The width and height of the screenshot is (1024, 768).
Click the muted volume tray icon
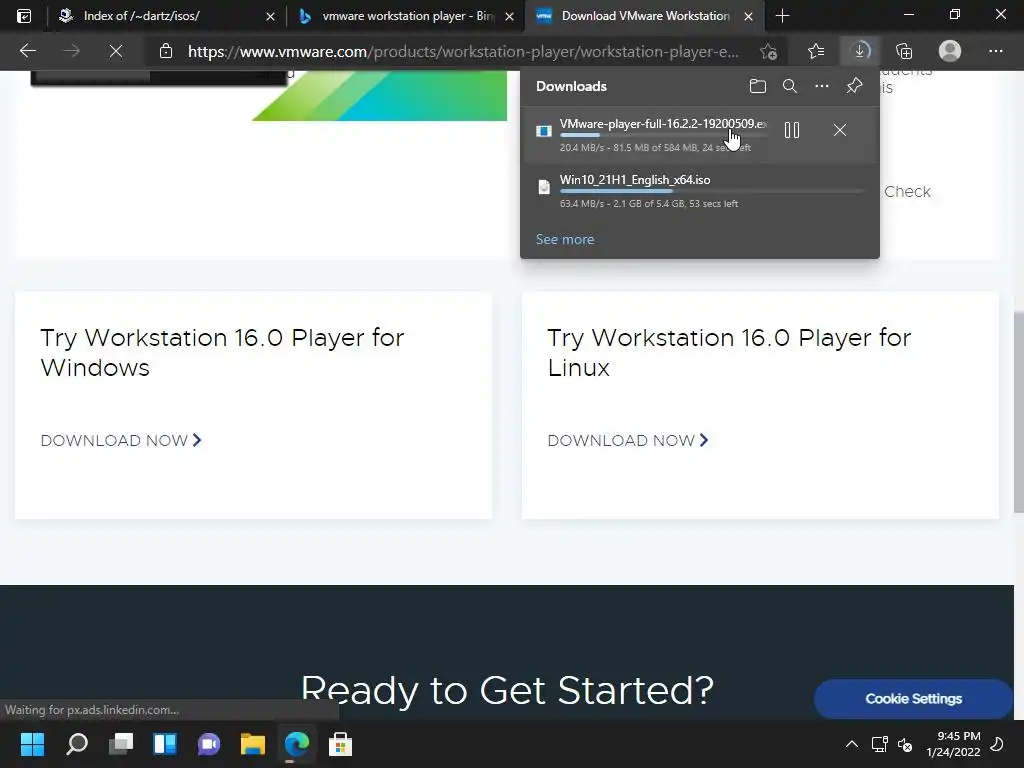pyautogui.click(x=904, y=744)
